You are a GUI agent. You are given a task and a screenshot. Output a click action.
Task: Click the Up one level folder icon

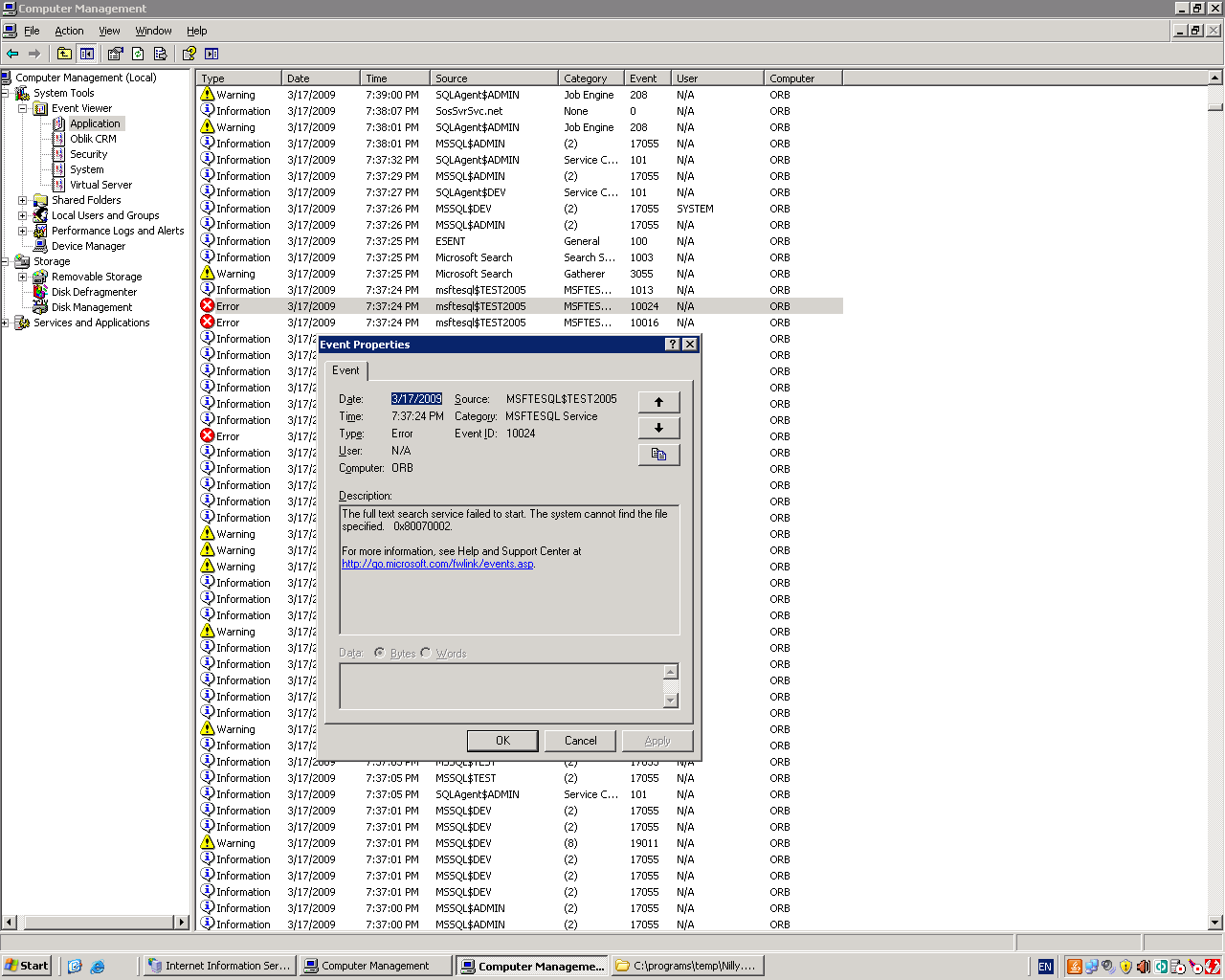pos(64,54)
